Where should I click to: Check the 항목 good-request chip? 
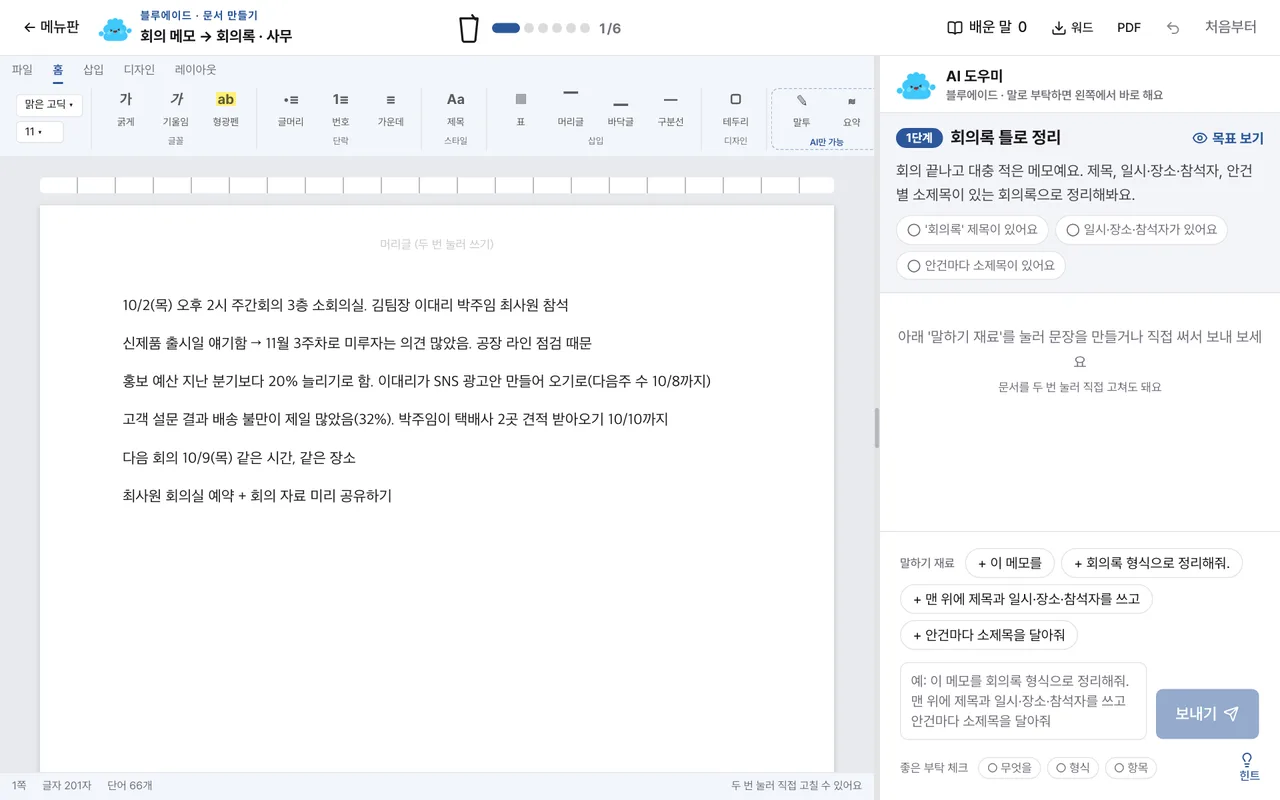point(1131,768)
